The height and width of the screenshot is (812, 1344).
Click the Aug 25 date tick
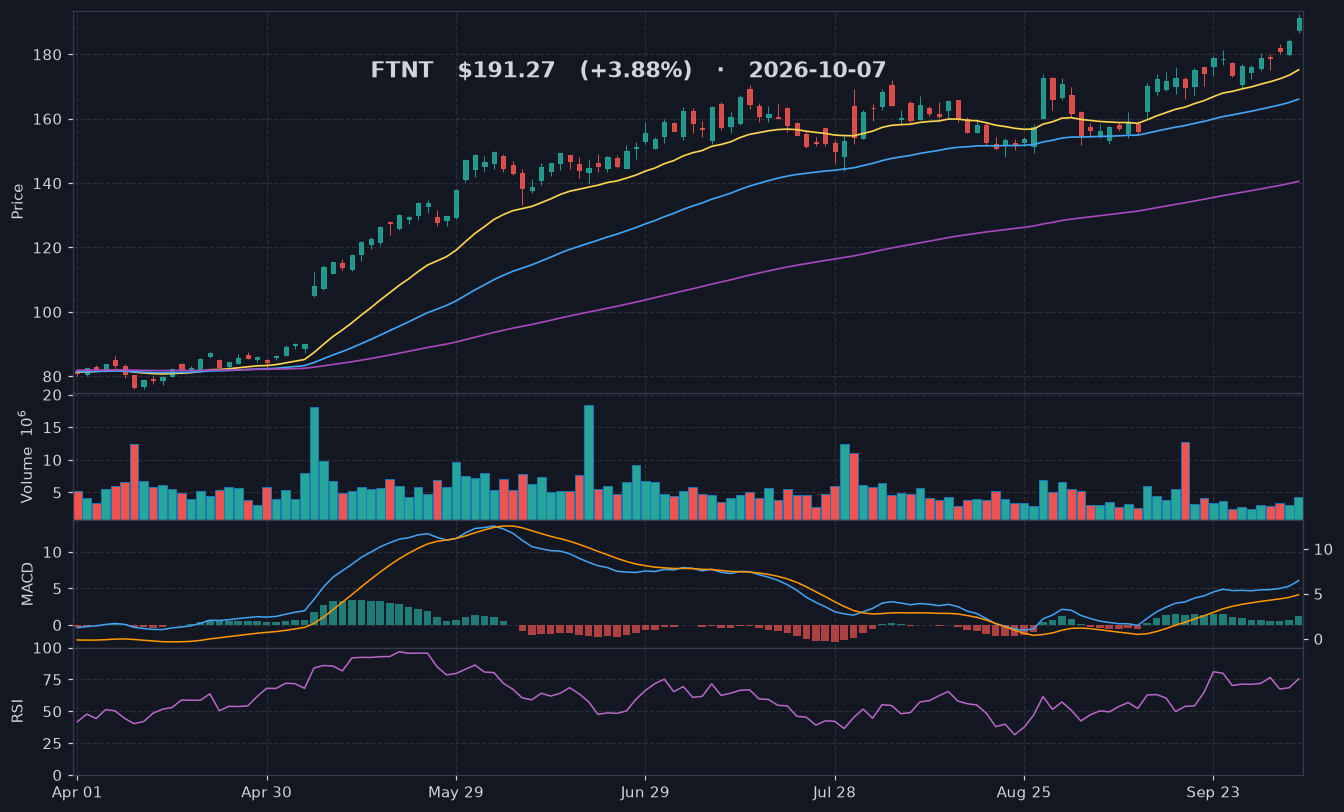(1024, 792)
